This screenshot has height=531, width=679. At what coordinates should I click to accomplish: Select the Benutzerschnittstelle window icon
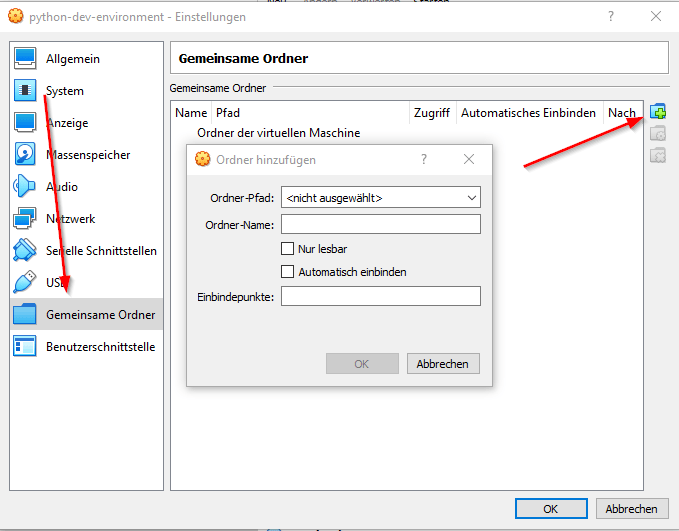[x=25, y=346]
